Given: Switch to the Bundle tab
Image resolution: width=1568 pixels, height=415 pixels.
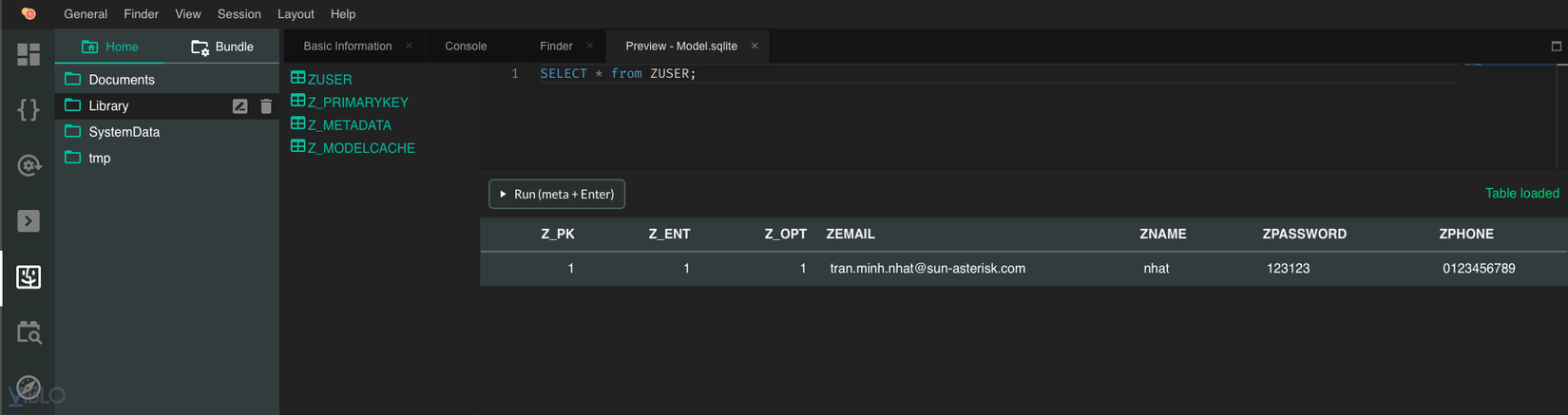Looking at the screenshot, I should tap(222, 47).
